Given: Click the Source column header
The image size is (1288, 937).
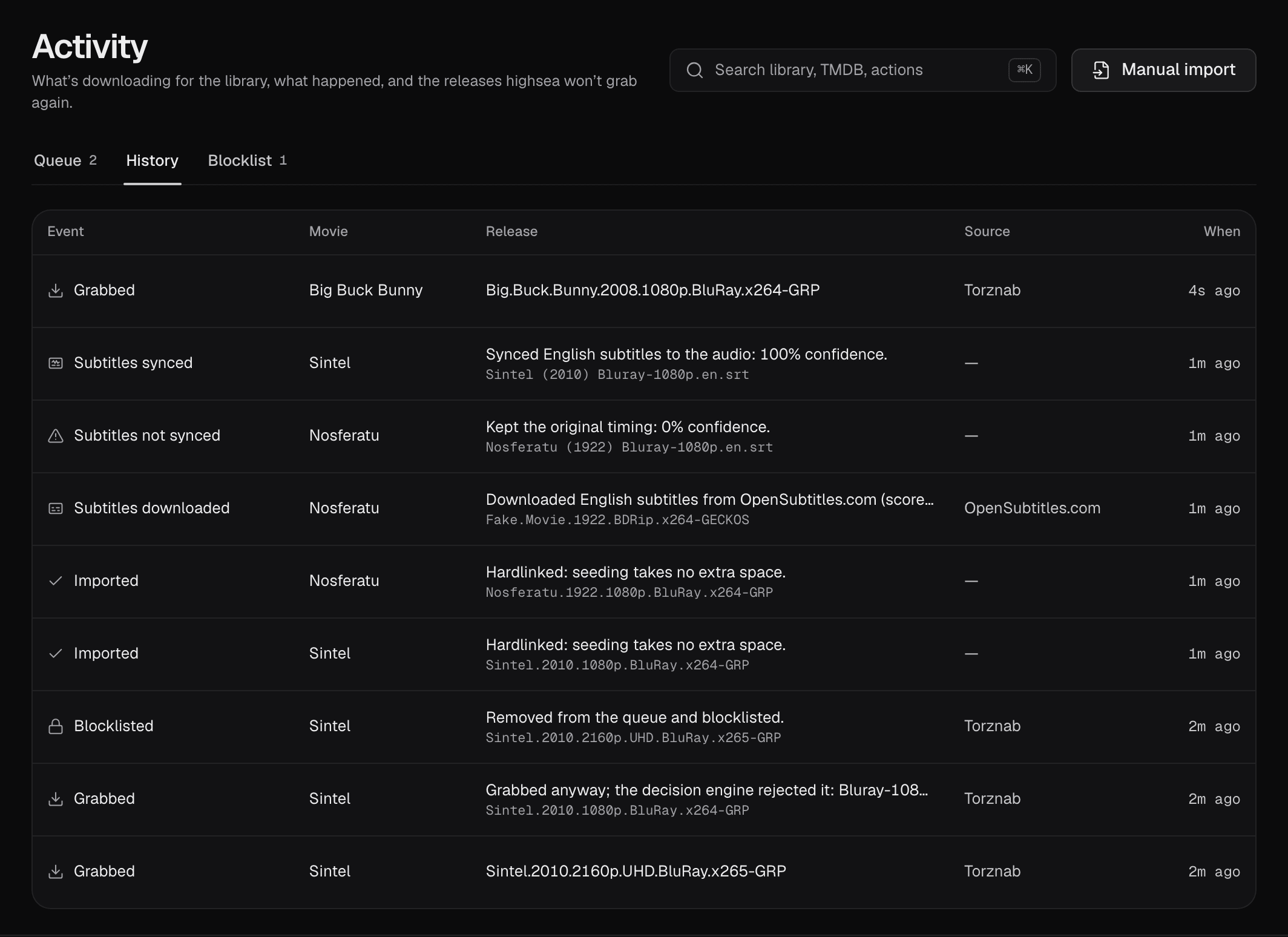Looking at the screenshot, I should 987,231.
